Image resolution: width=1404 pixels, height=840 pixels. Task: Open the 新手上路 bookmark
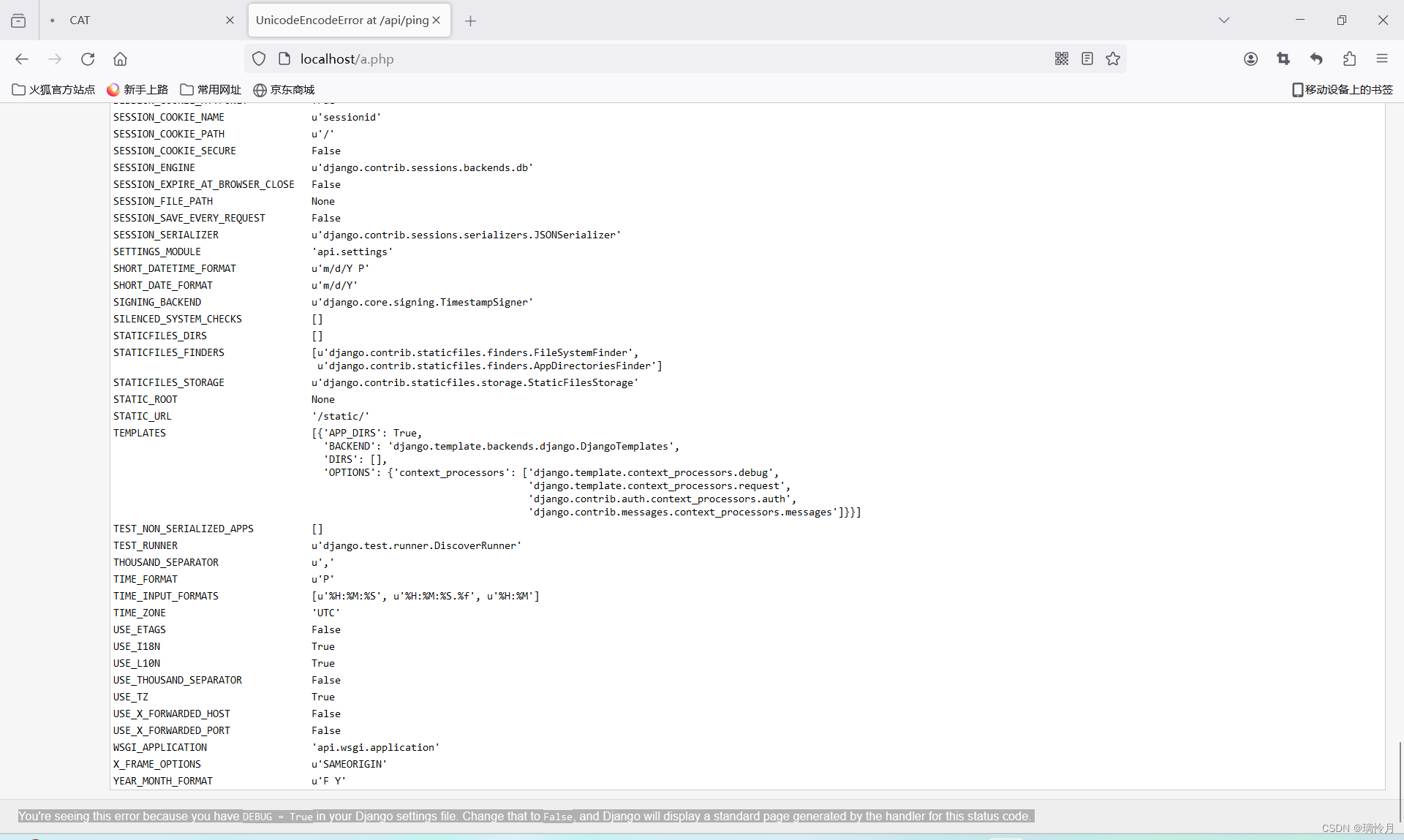137,89
